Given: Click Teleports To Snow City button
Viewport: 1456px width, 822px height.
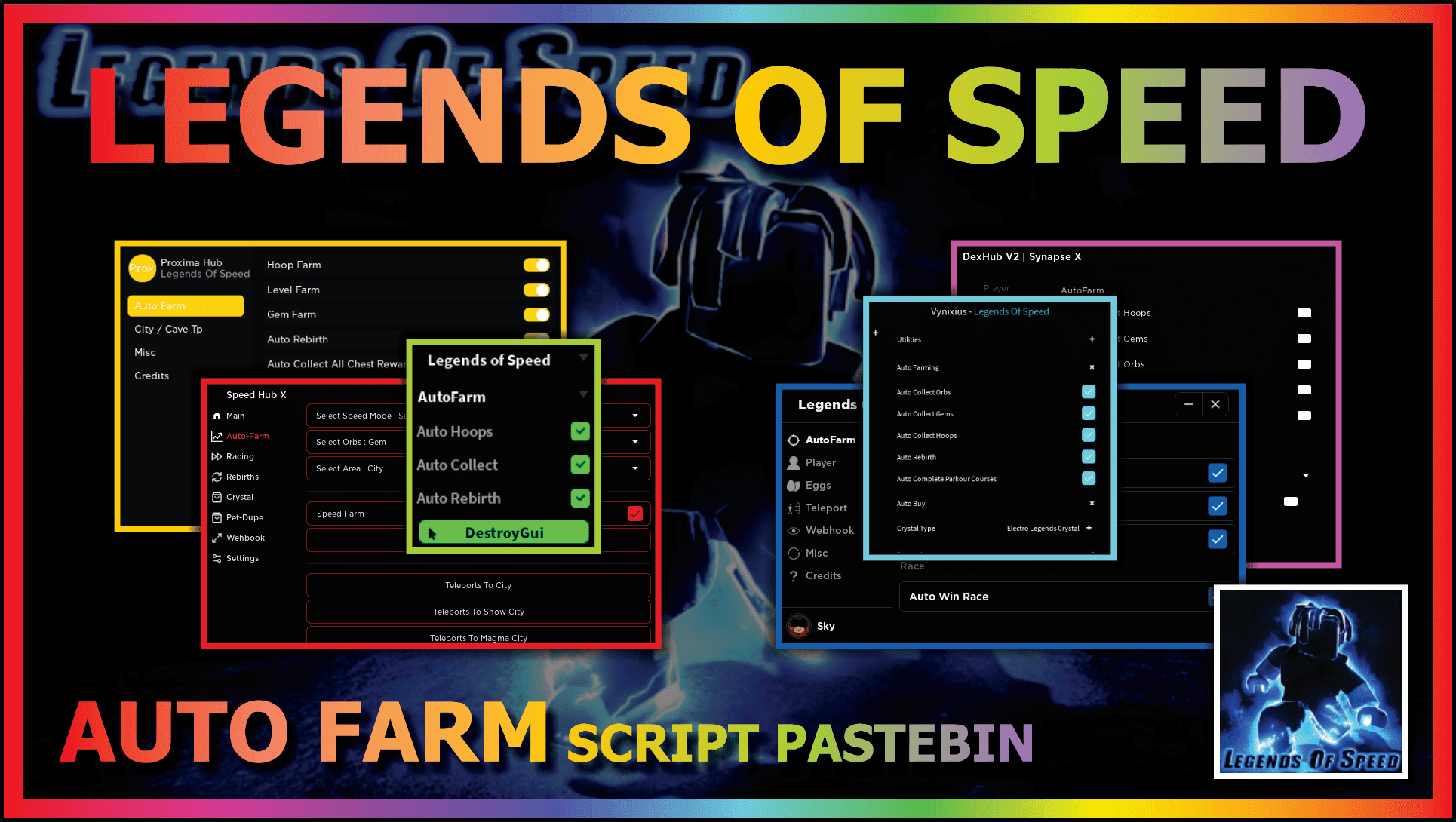Looking at the screenshot, I should click(x=478, y=611).
